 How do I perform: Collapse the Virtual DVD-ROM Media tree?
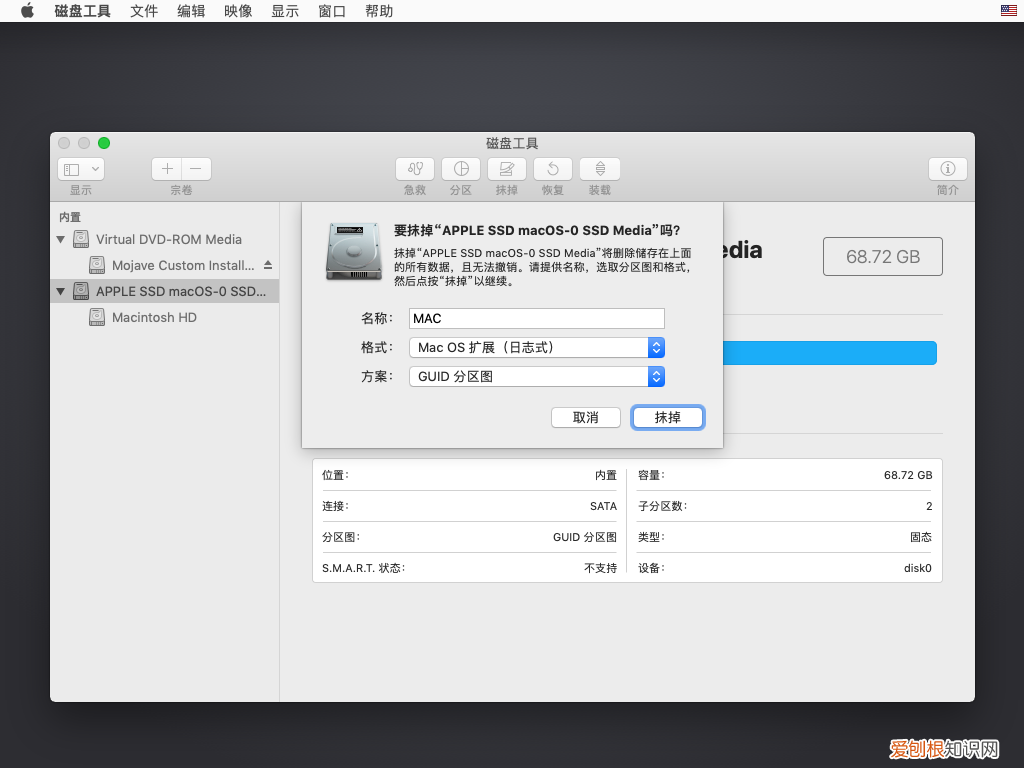coord(61,240)
